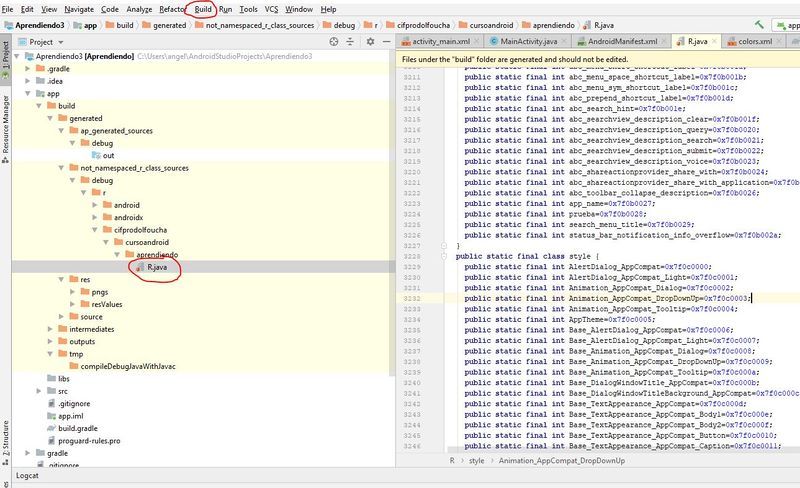Switch to the MainActivity.java tab
This screenshot has width=800, height=488.
point(528,41)
